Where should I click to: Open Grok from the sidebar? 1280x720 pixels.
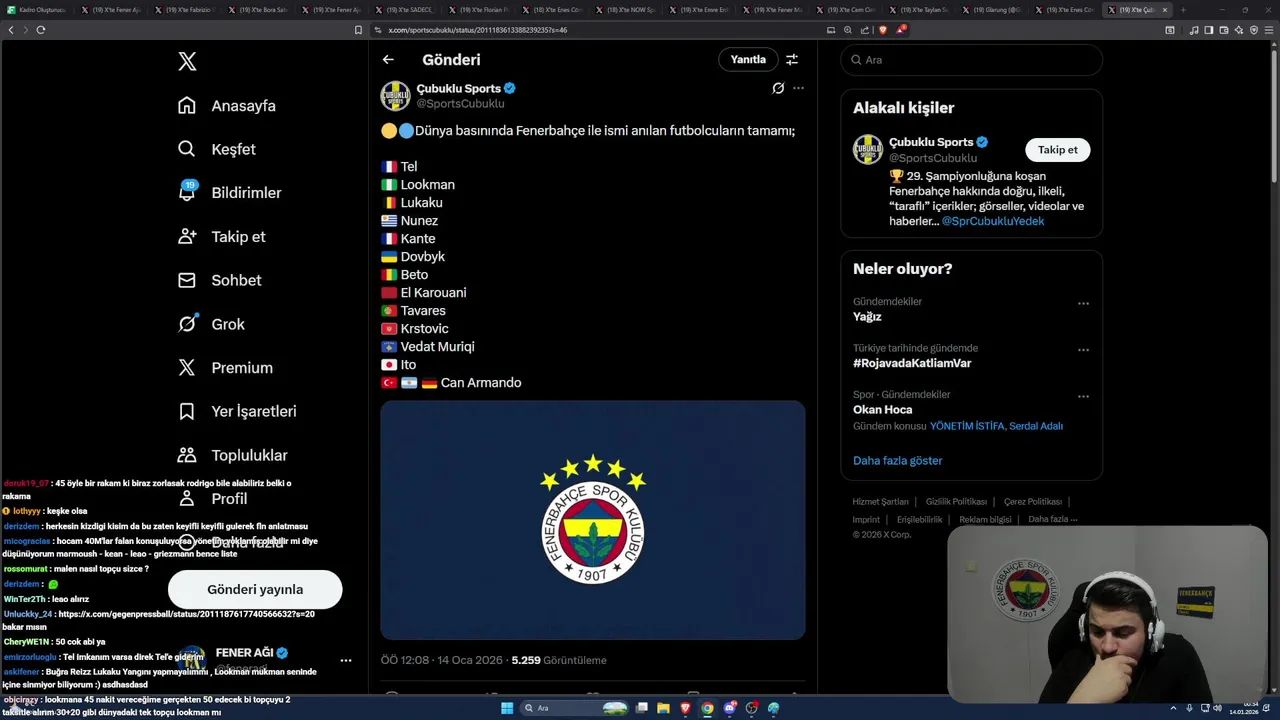[211, 324]
